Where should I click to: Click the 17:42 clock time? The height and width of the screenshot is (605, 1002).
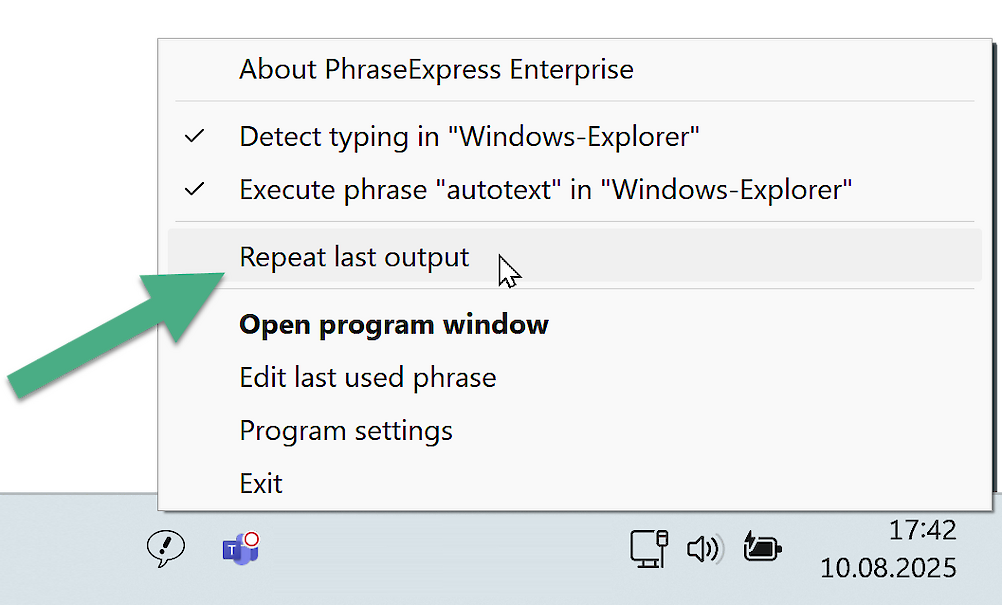point(922,529)
